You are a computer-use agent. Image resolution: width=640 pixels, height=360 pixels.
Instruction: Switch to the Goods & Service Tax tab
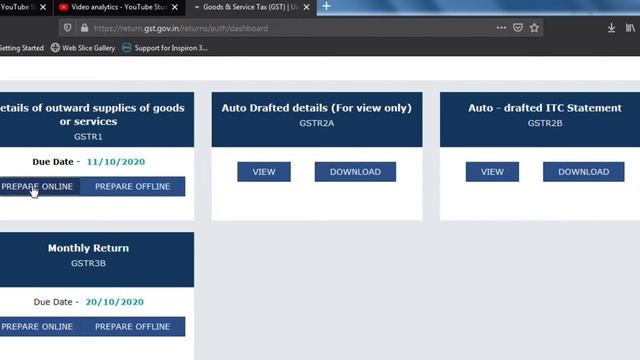[251, 7]
